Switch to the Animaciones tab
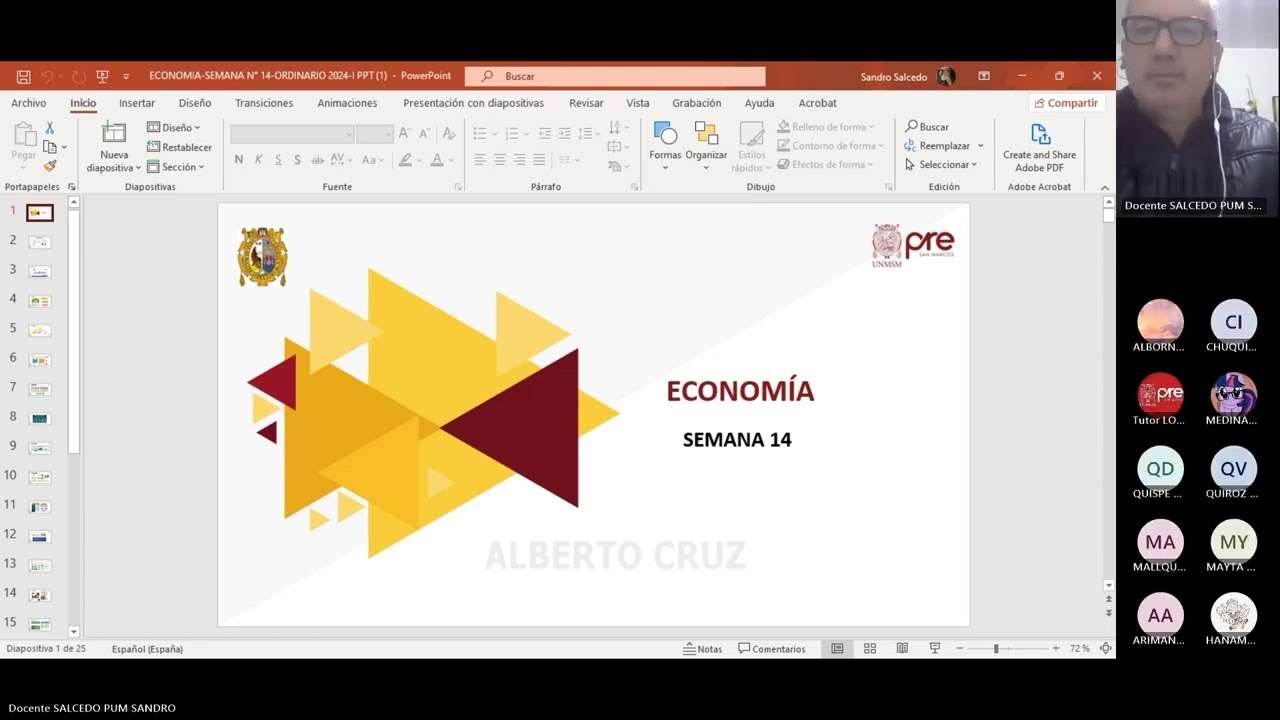 [x=347, y=103]
